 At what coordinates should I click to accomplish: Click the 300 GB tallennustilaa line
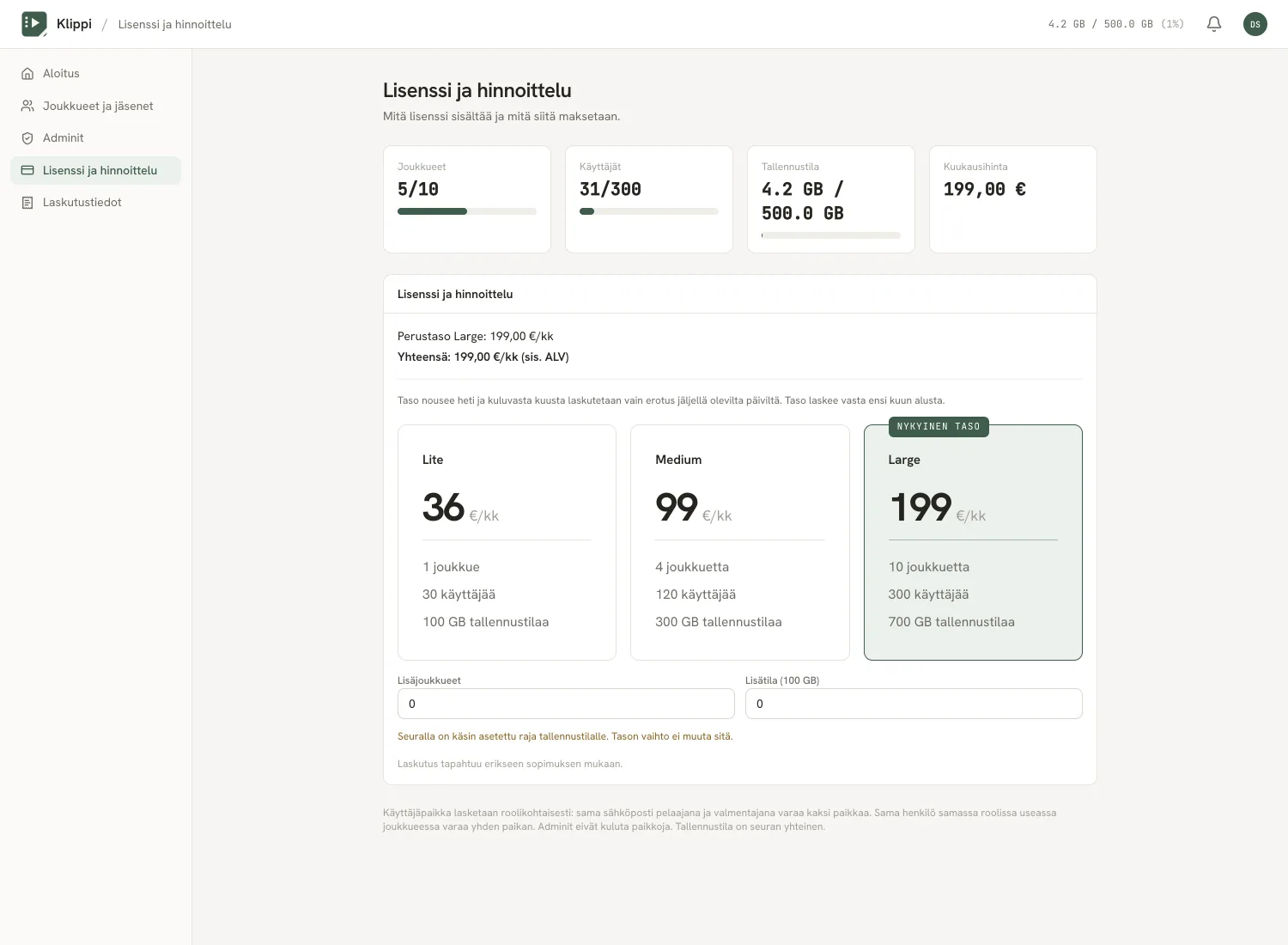pos(719,622)
